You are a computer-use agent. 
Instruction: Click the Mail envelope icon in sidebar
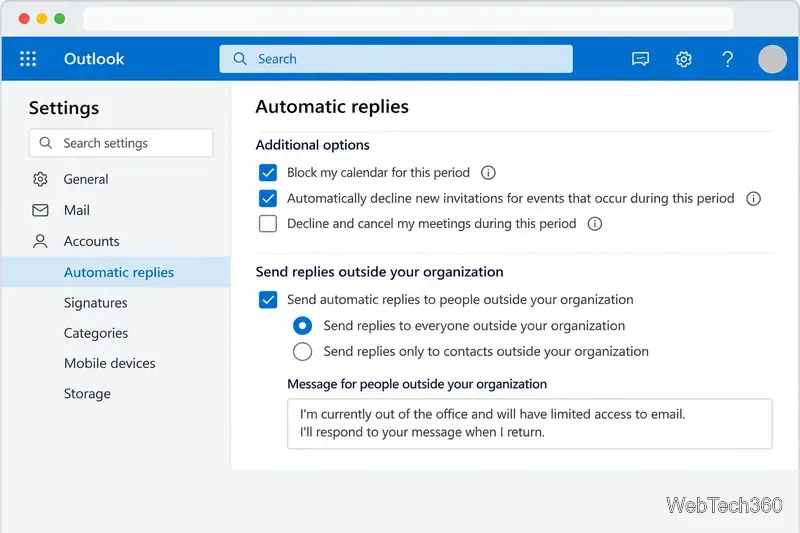40,210
